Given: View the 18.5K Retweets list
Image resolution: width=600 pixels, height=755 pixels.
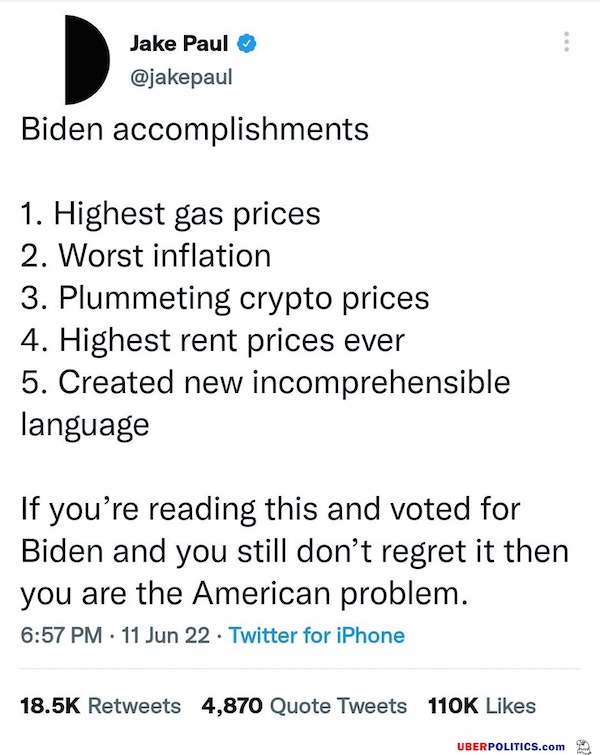Looking at the screenshot, I should (x=100, y=705).
